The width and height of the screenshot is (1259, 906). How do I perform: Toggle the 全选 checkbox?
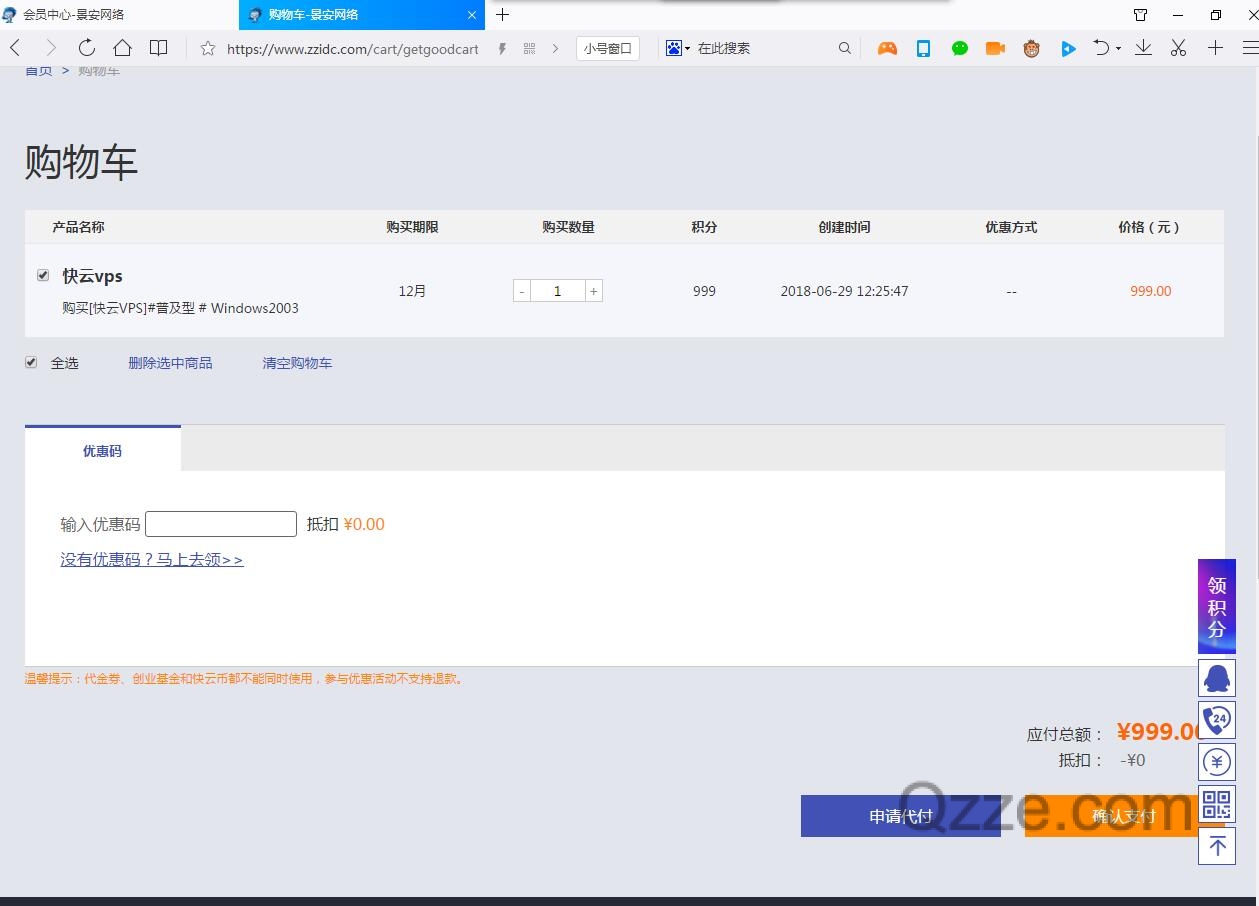click(x=31, y=362)
